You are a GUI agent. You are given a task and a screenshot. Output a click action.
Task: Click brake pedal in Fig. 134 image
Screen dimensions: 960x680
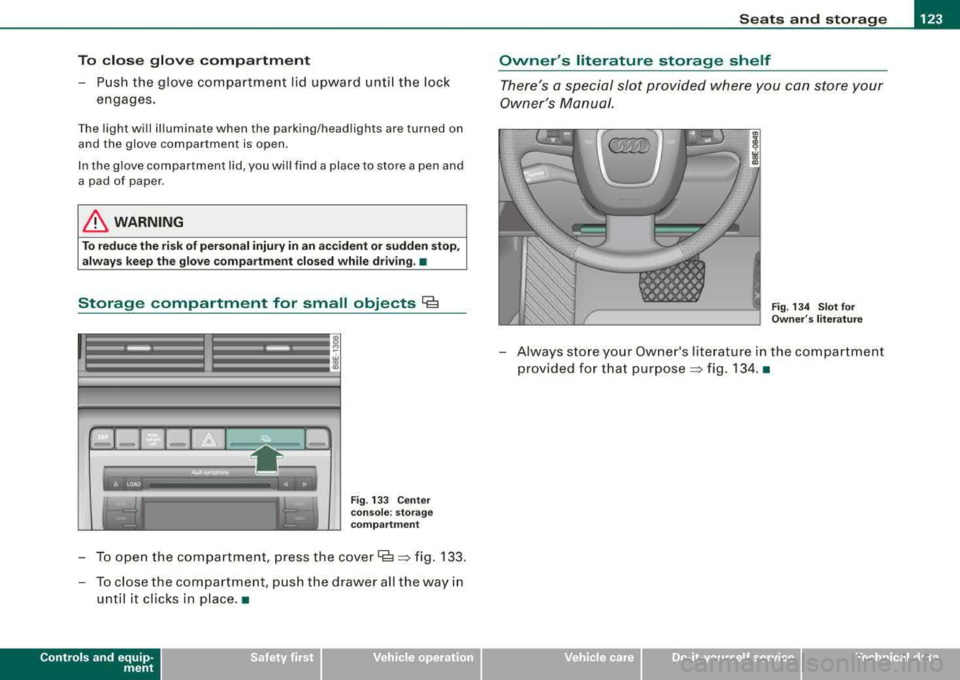(672, 280)
